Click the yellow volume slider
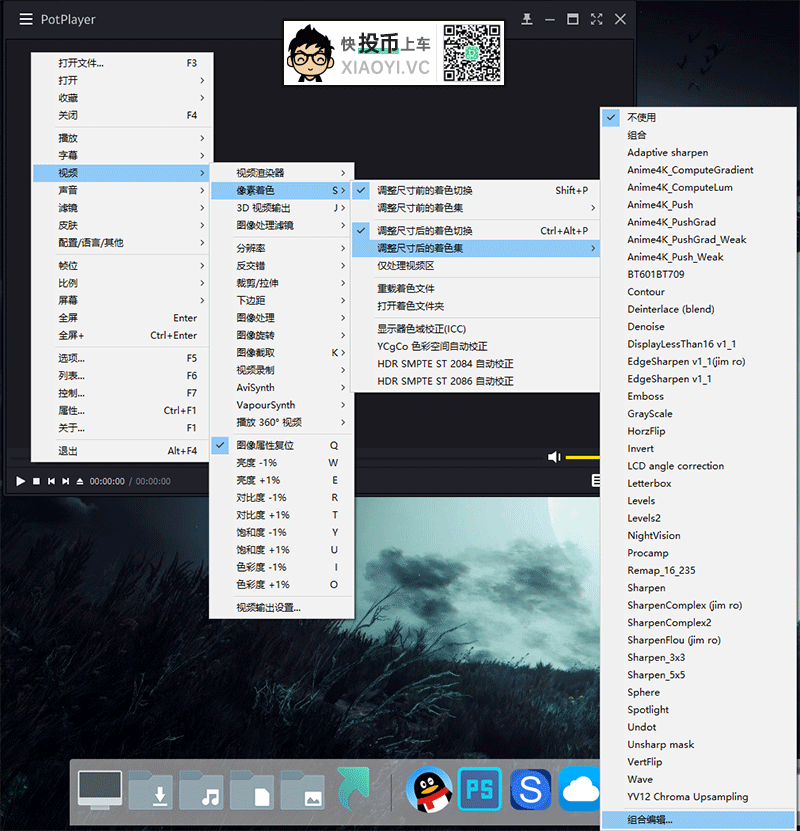Image resolution: width=800 pixels, height=831 pixels. [582, 457]
